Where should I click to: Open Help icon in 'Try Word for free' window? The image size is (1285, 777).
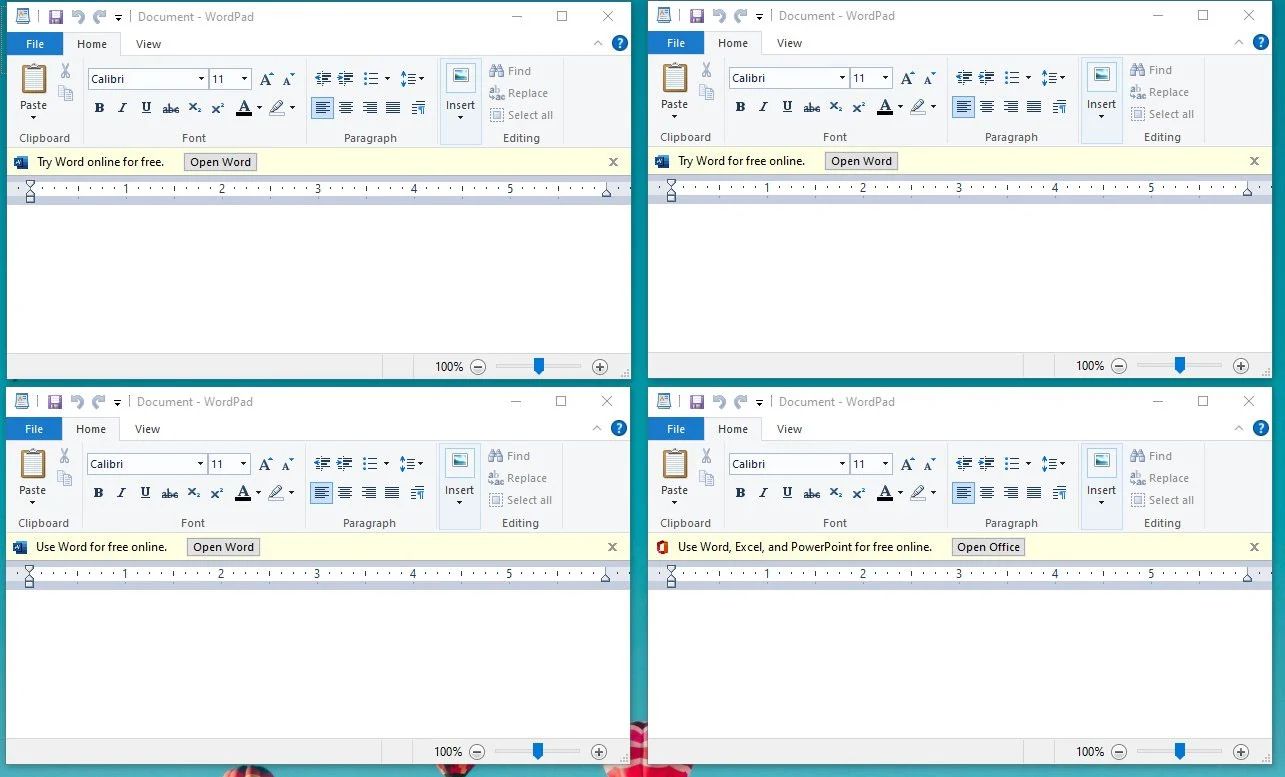(1260, 42)
